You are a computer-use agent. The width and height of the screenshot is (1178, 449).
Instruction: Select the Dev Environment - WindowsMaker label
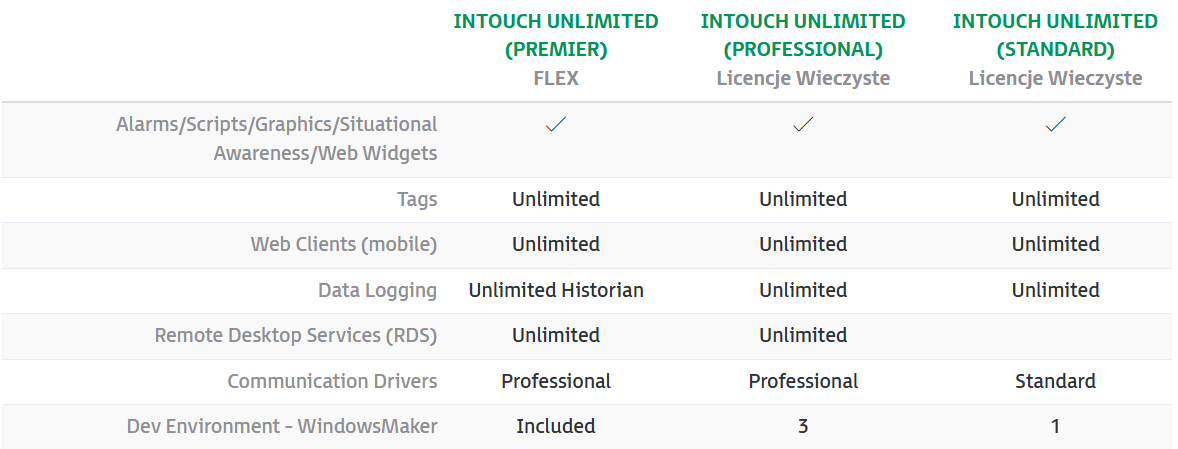coord(282,426)
